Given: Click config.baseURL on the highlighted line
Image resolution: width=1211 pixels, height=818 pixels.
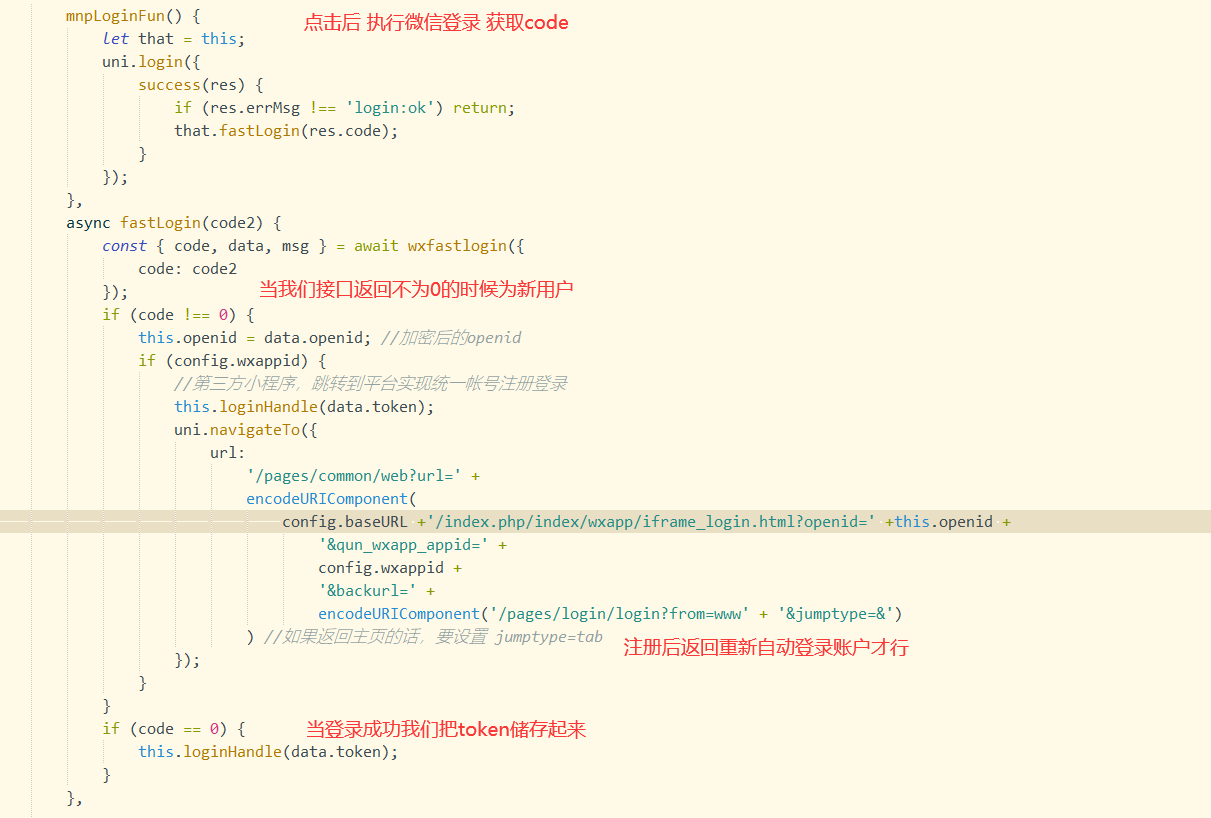Looking at the screenshot, I should (x=344, y=522).
